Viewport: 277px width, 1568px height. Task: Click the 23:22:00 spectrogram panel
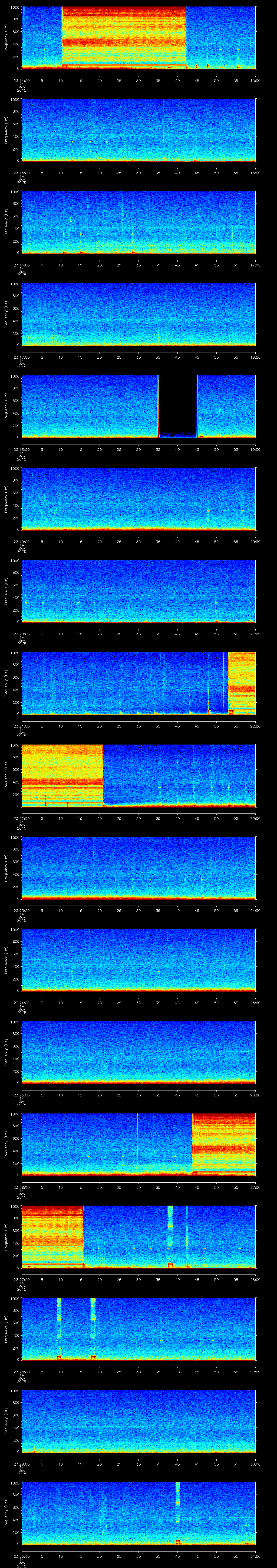click(x=139, y=775)
